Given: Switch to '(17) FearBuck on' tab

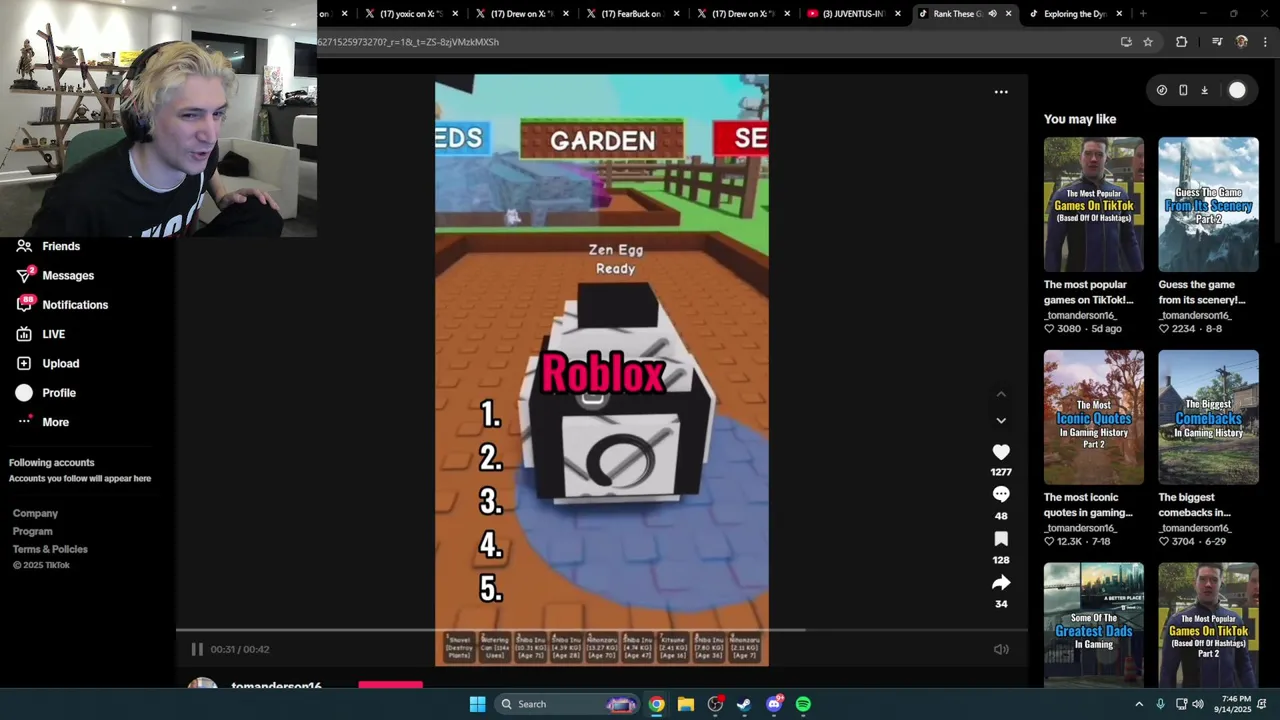Looking at the screenshot, I should [x=630, y=14].
